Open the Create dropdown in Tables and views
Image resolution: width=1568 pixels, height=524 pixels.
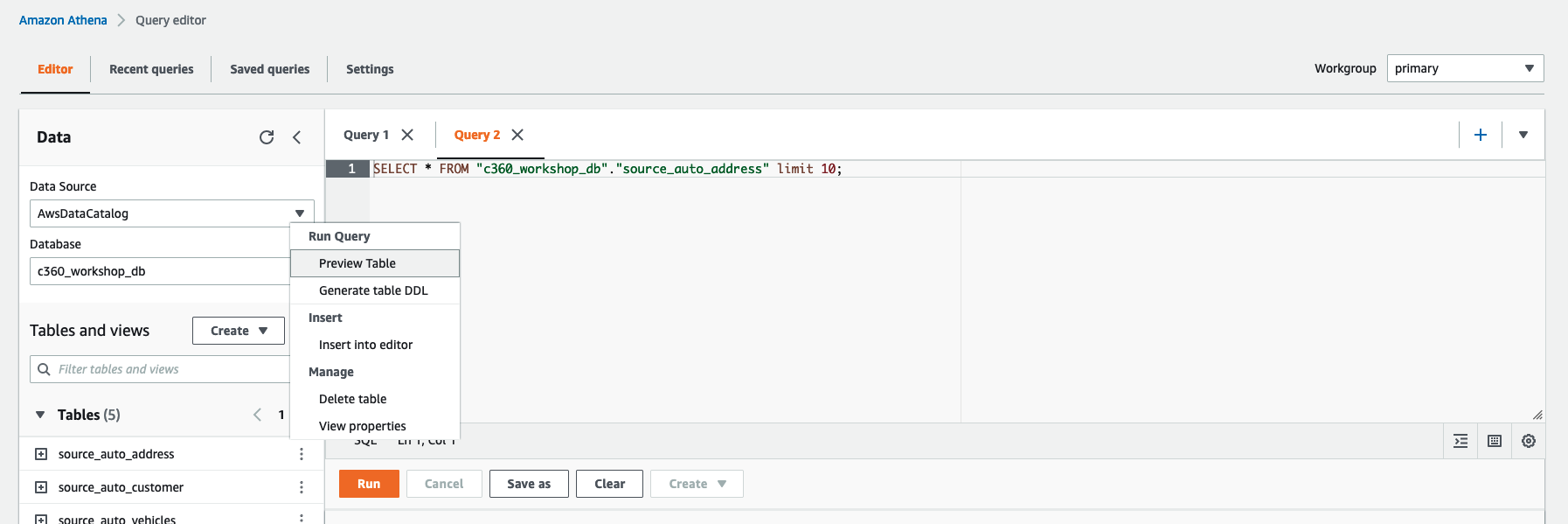click(238, 331)
